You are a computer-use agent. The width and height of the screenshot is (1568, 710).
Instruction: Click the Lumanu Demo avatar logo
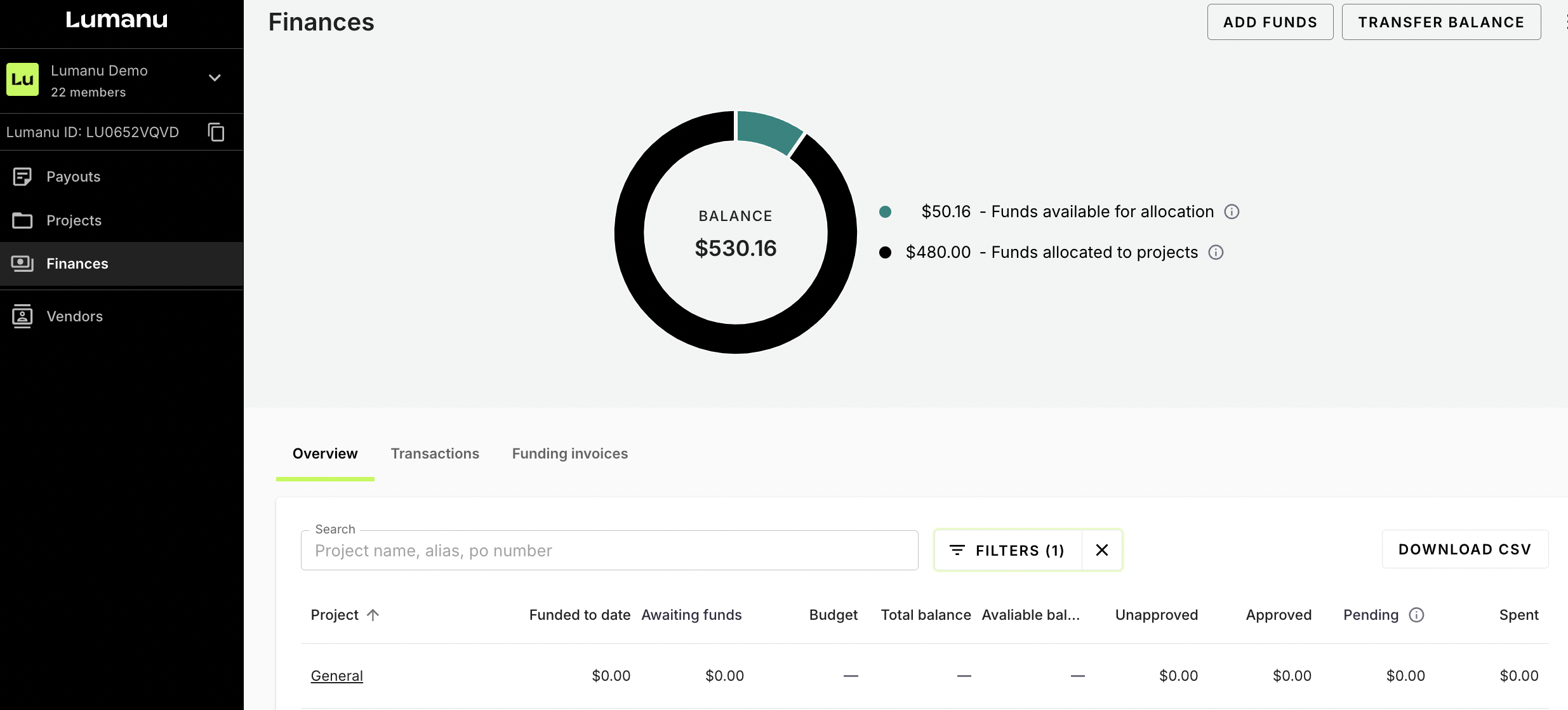[23, 79]
